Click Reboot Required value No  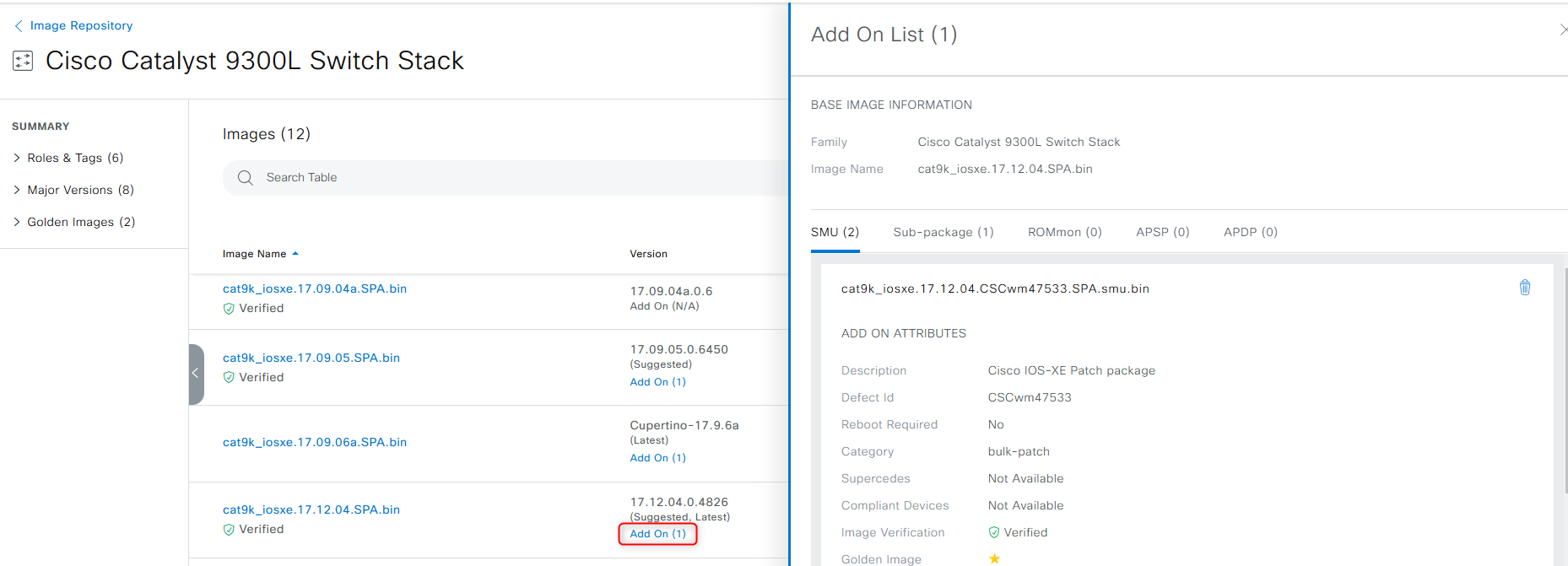click(996, 424)
